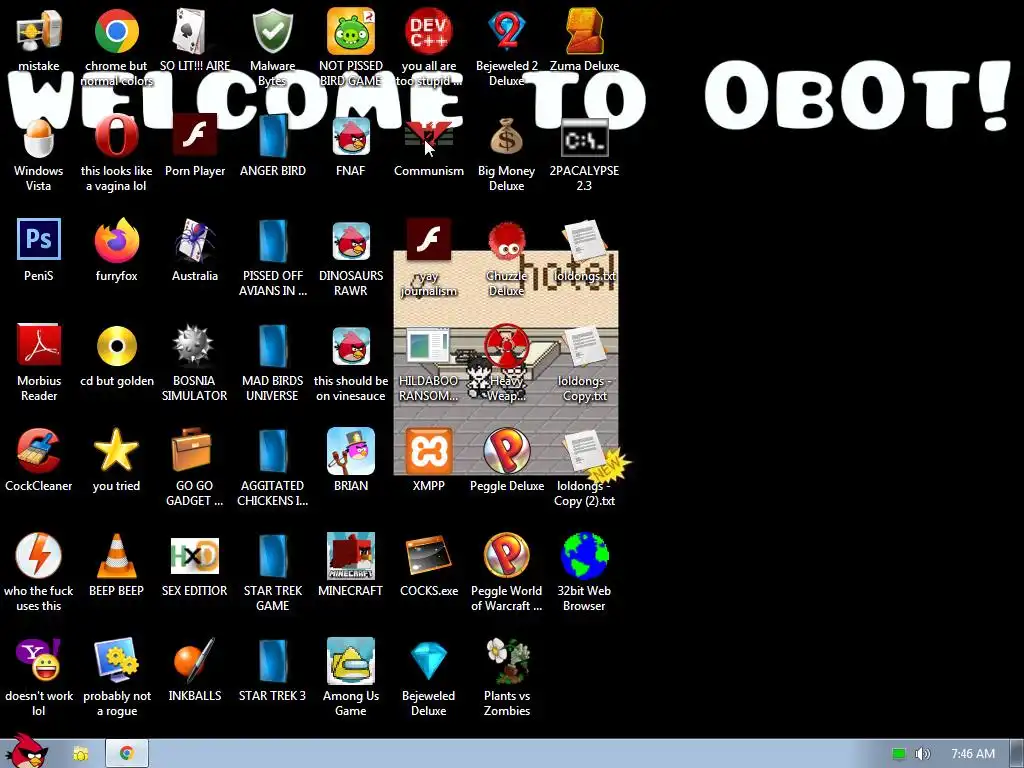1024x768 pixels.
Task: Open BEEP BEEP VLC cone icon
Action: click(116, 556)
